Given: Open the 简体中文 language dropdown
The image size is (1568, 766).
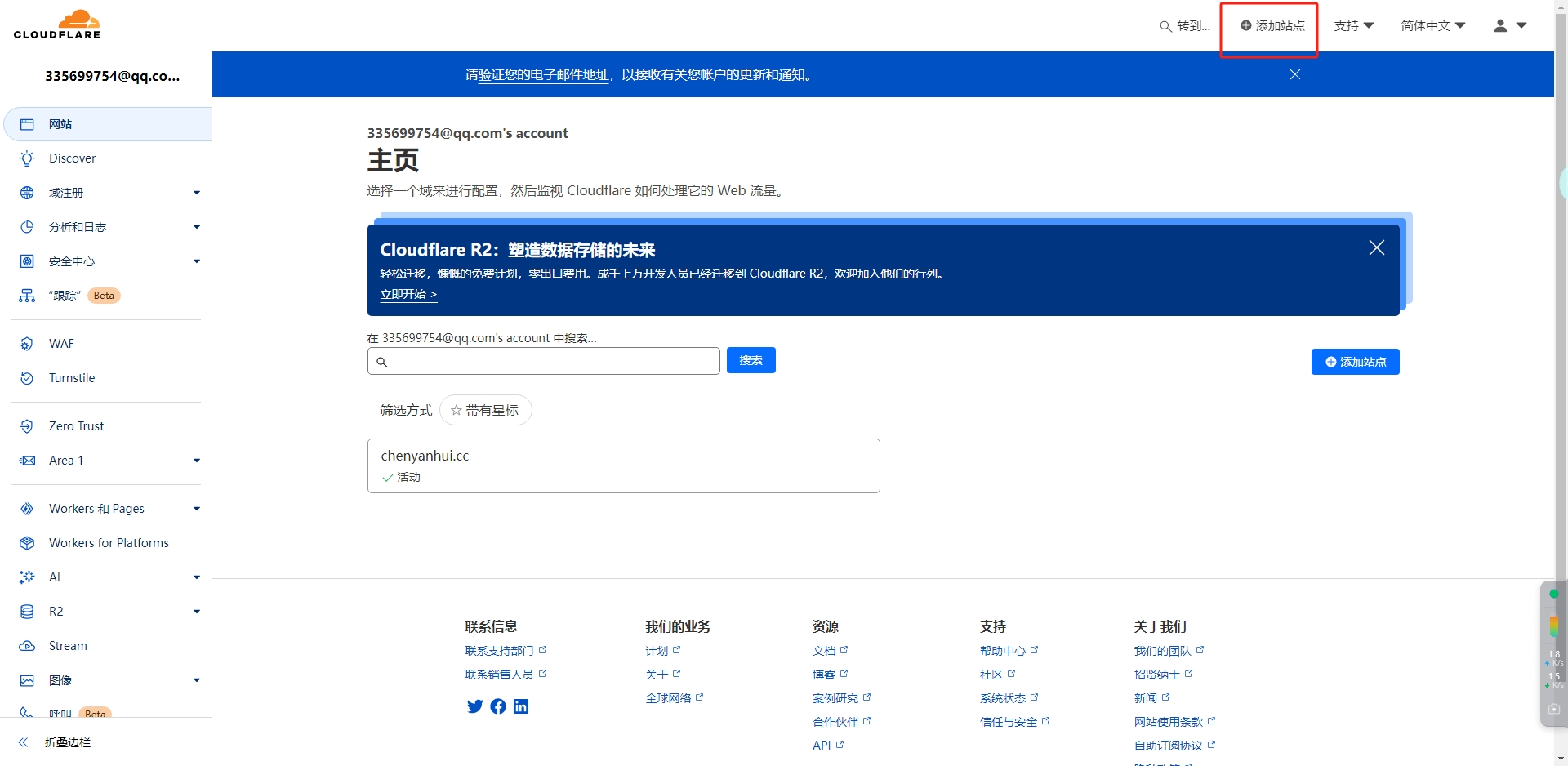Looking at the screenshot, I should point(1433,26).
